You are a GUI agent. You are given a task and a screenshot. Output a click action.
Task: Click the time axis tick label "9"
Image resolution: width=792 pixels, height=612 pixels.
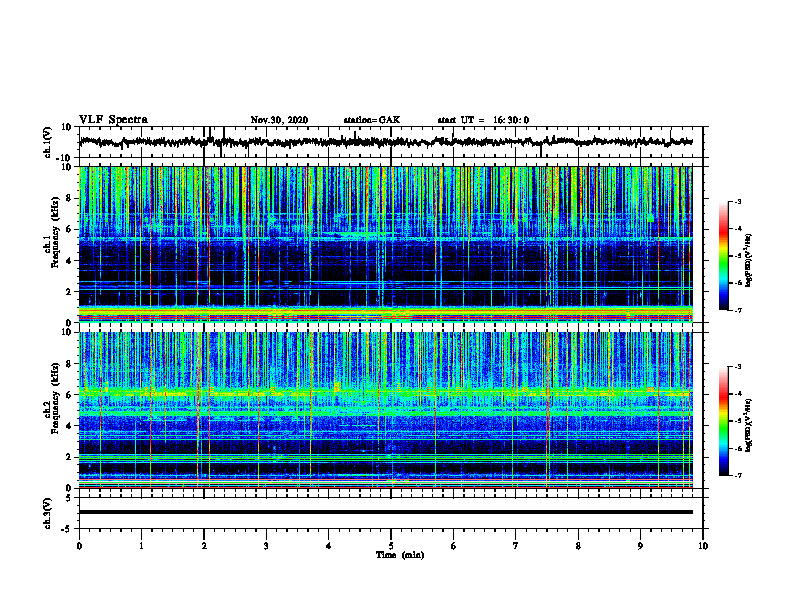pos(640,546)
